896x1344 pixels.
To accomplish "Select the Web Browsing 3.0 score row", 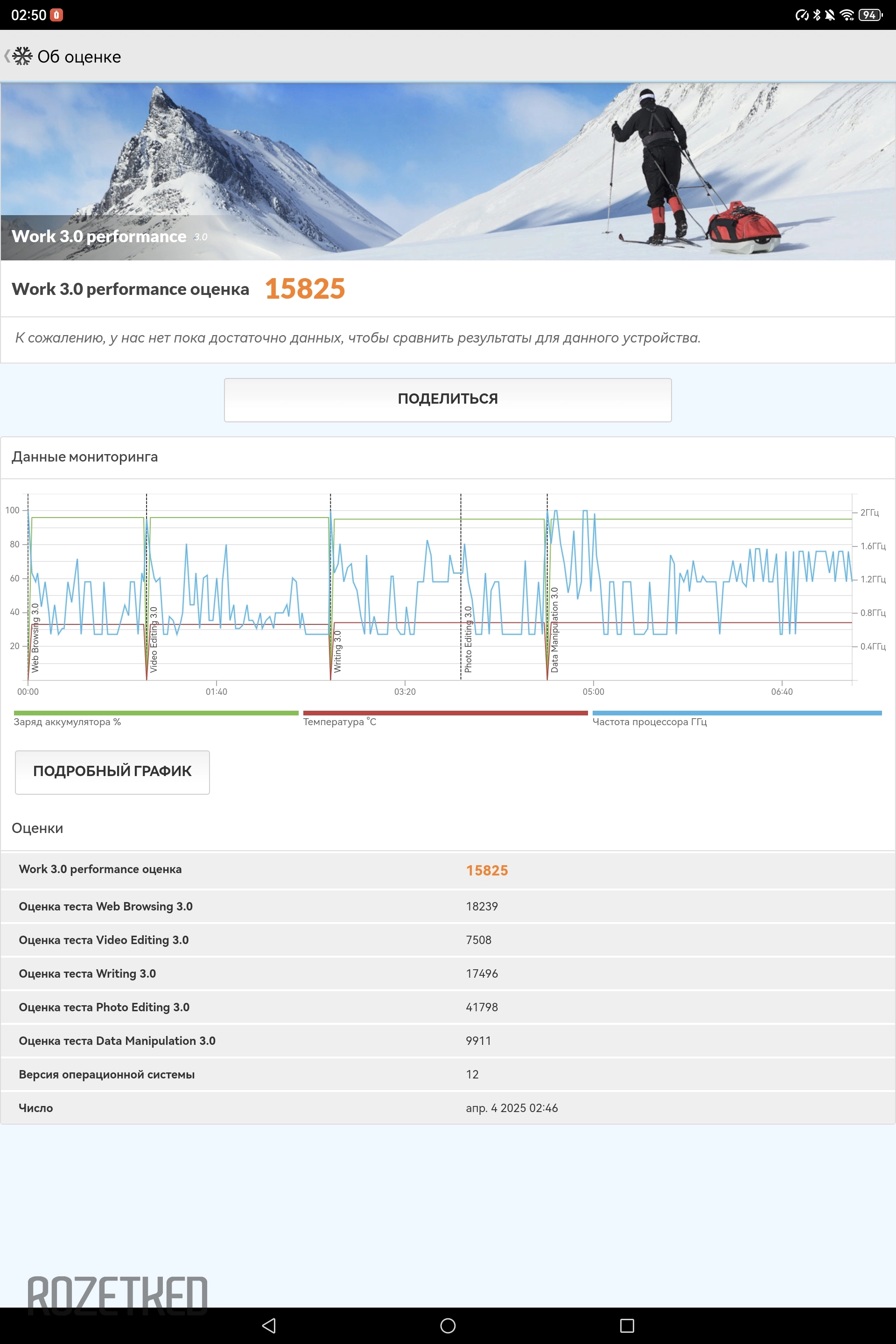I will [x=448, y=906].
